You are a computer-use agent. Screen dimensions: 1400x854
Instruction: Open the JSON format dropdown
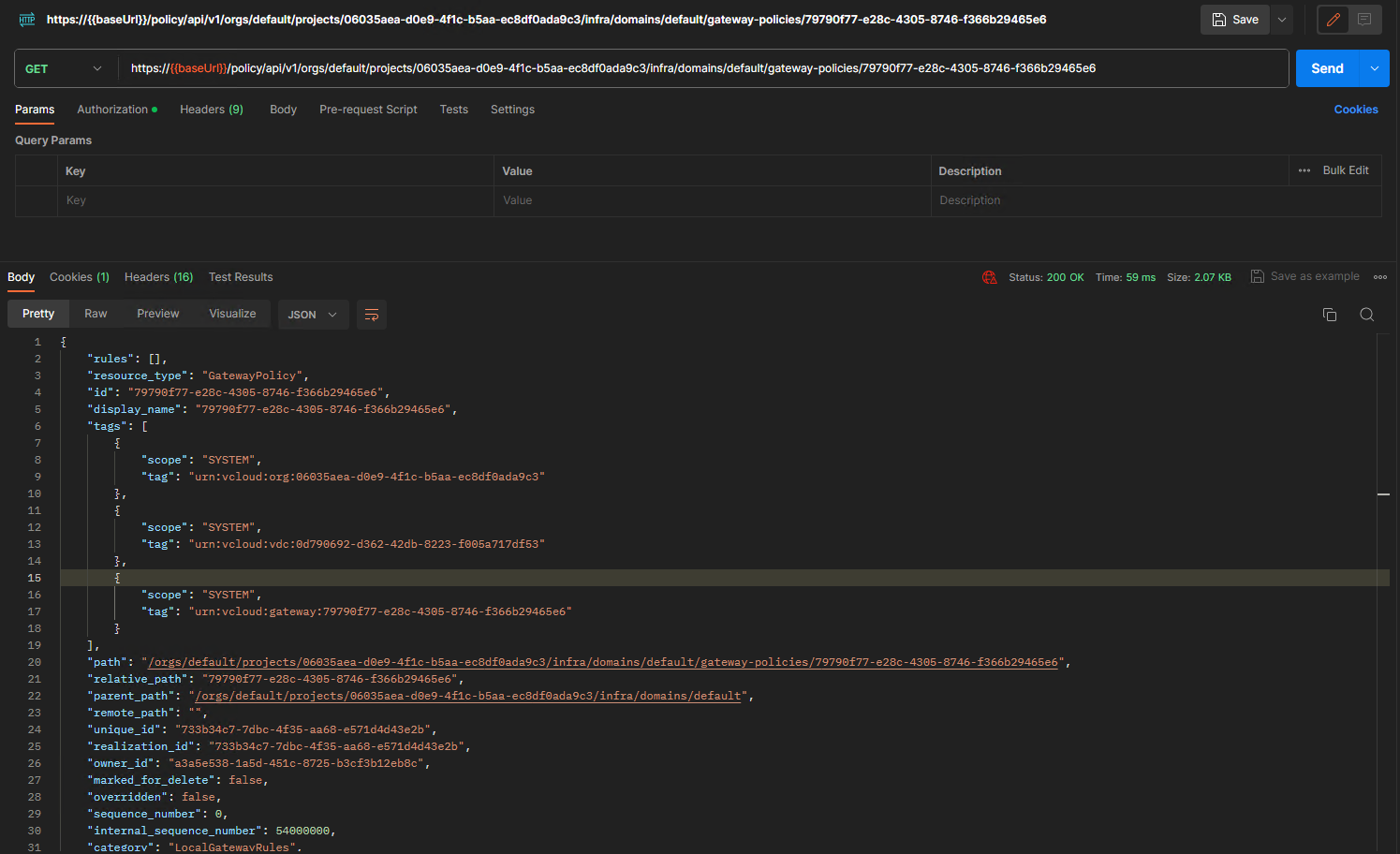313,315
